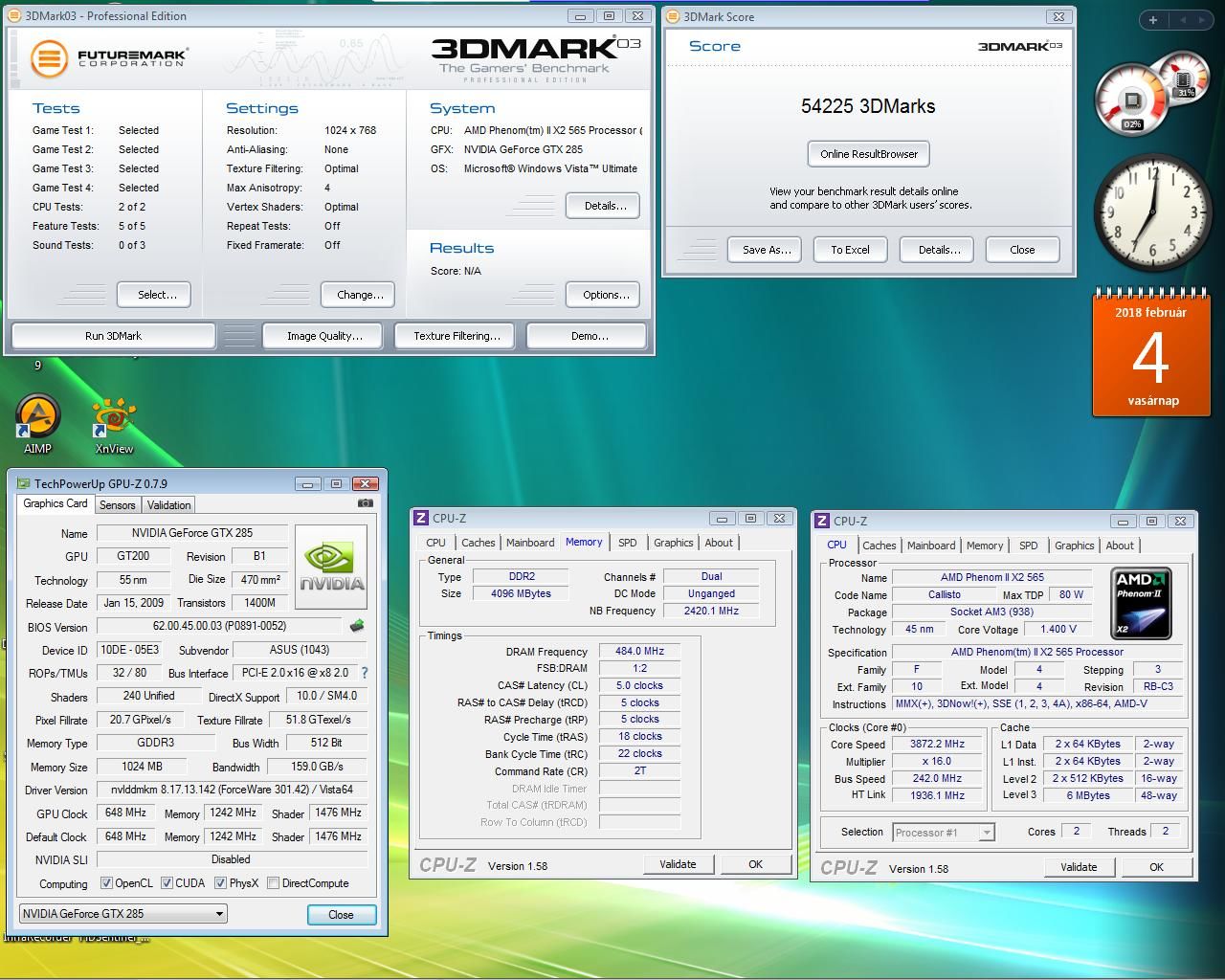This screenshot has height=980, width=1225.
Task: Click the DRAM Frequency 484.0 MHz field
Action: point(639,651)
